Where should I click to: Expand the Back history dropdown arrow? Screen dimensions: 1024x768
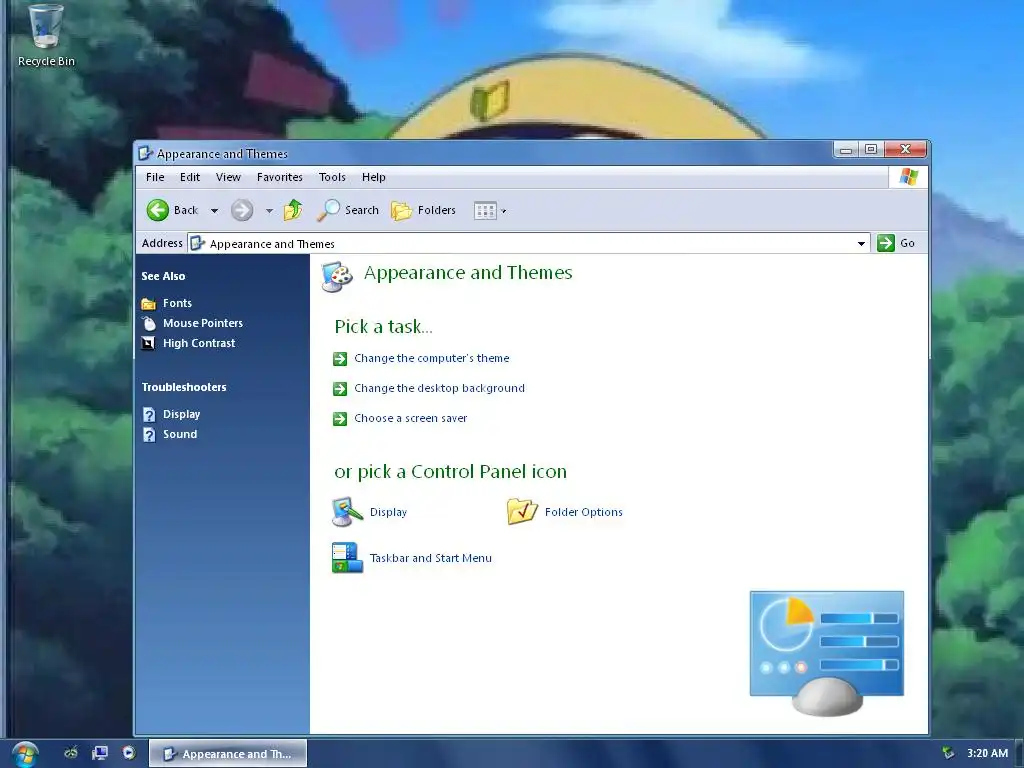(x=214, y=210)
